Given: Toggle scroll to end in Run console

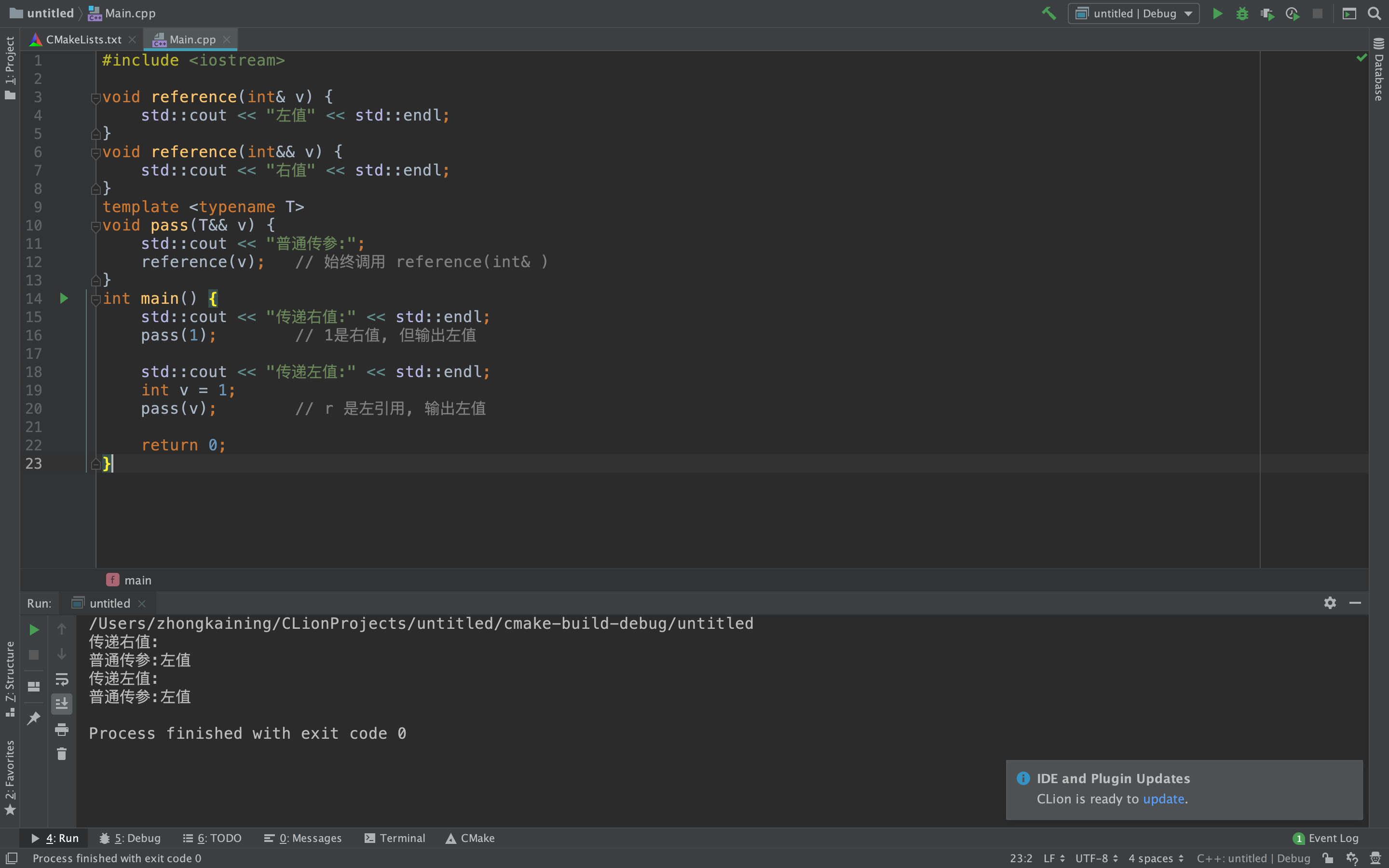Looking at the screenshot, I should (61, 704).
